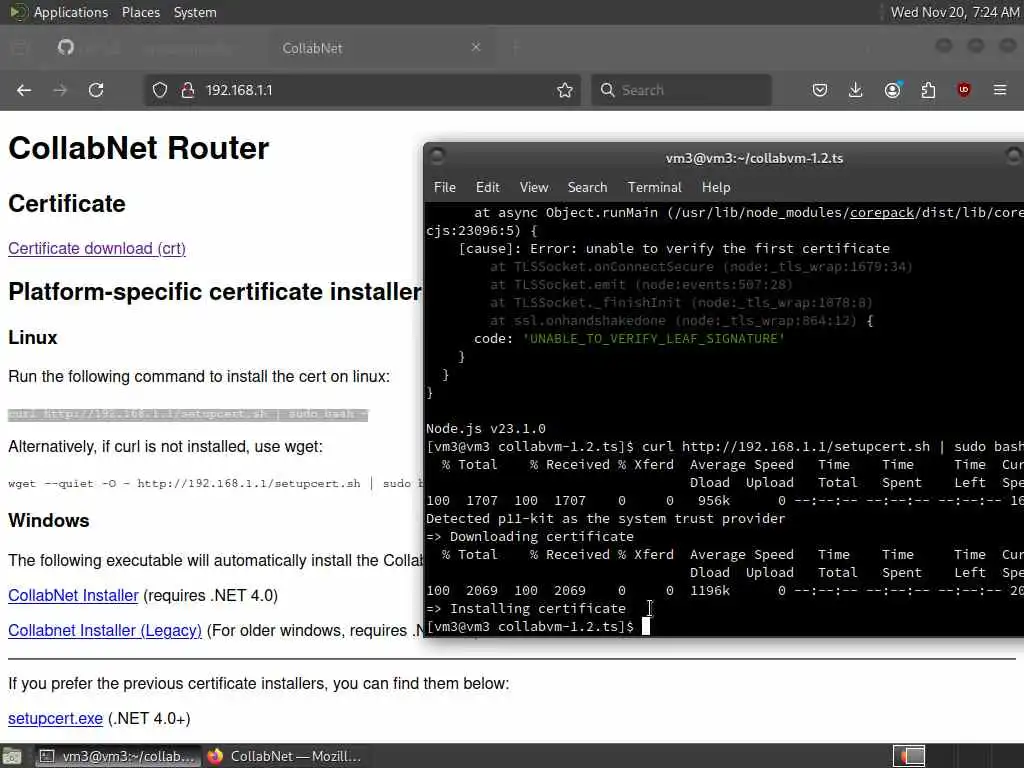
Task: Click the forward navigation arrow
Action: 60,90
